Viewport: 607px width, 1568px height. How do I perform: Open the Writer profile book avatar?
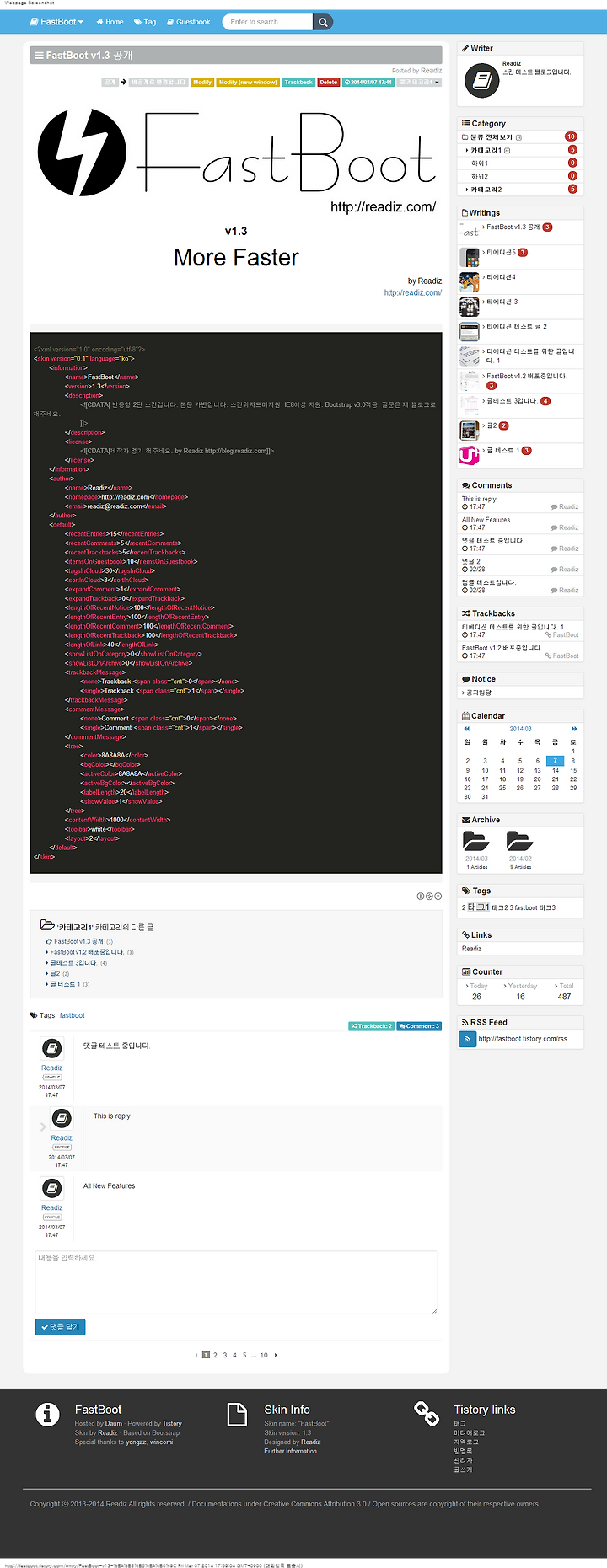click(x=481, y=80)
